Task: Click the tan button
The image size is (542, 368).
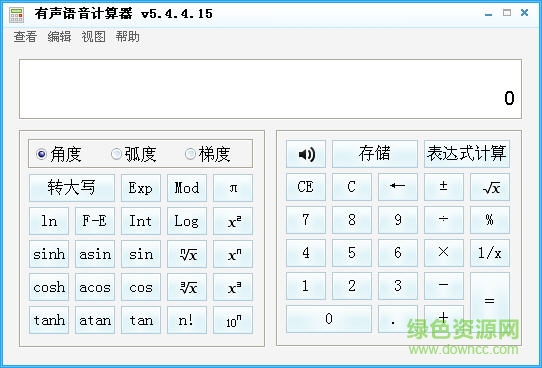Action: (x=141, y=320)
